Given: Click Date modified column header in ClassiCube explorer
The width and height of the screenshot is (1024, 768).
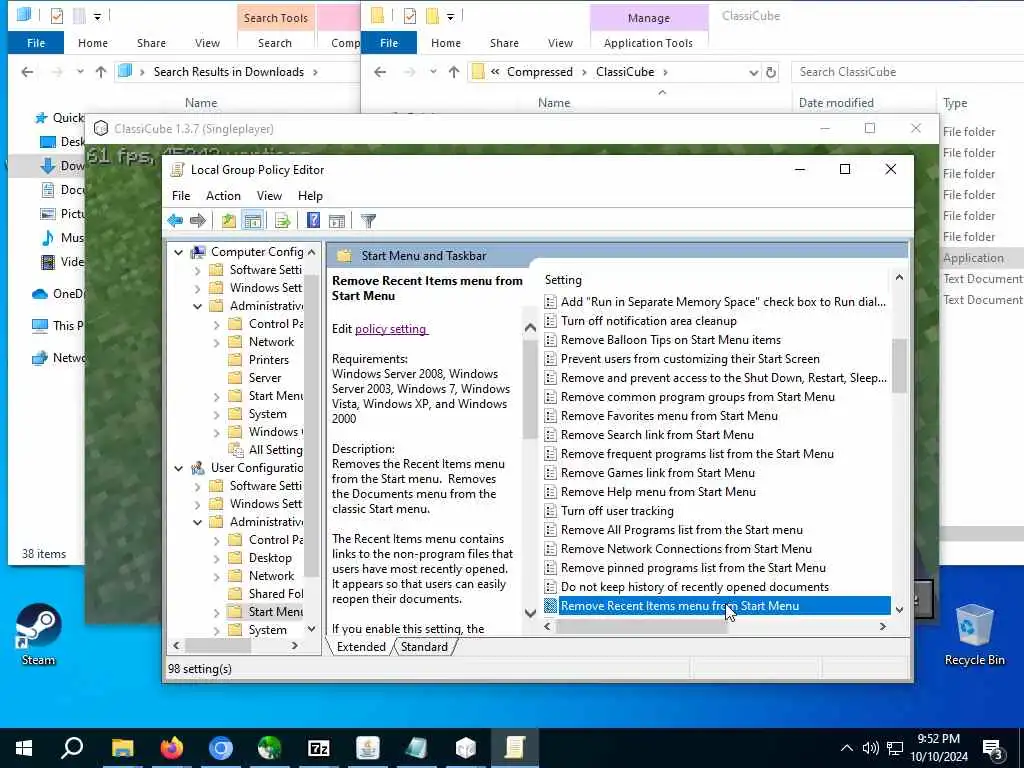Looking at the screenshot, I should 836,103.
